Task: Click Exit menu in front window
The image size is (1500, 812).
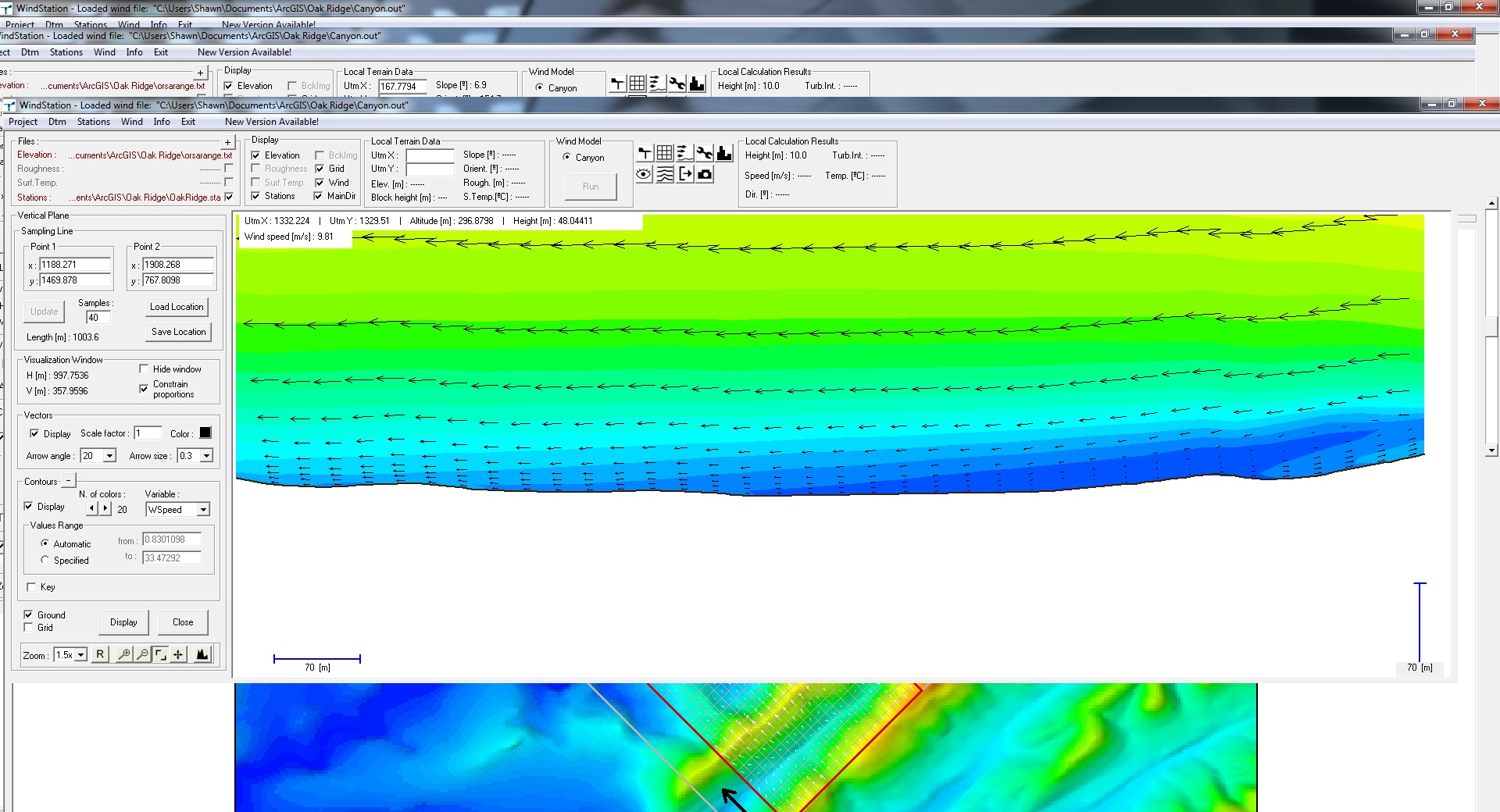Action: 188,122
